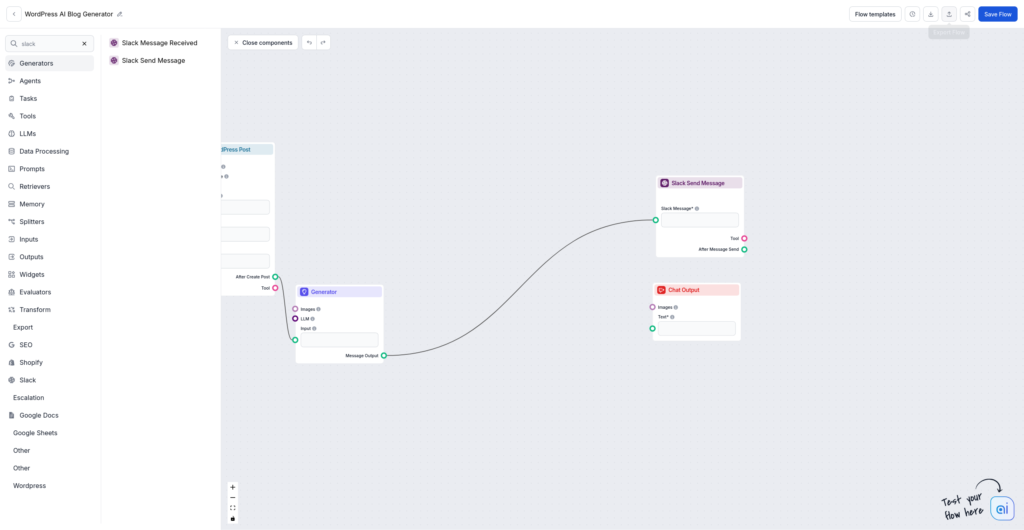This screenshot has height=530, width=1024.
Task: Rename flow using pencil icon
Action: click(x=120, y=14)
